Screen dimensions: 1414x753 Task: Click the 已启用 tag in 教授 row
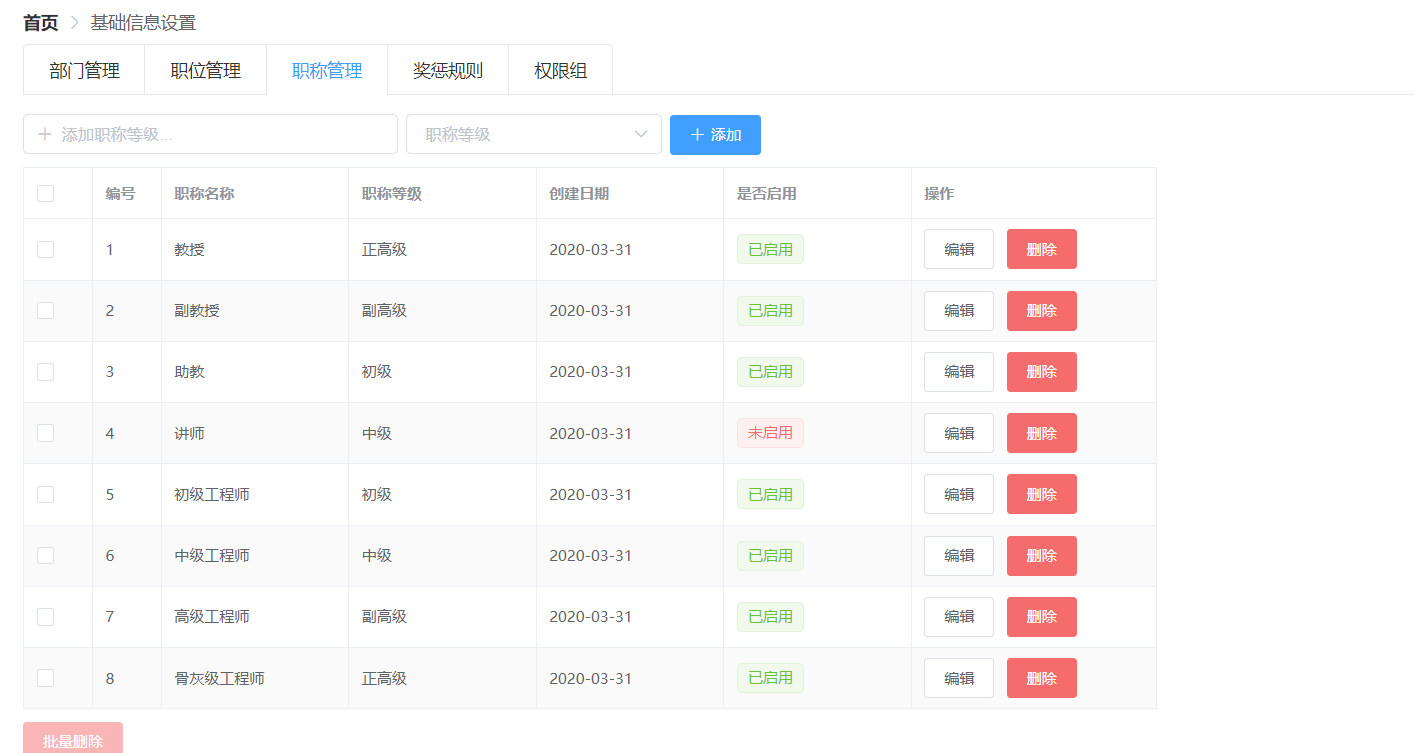(770, 249)
